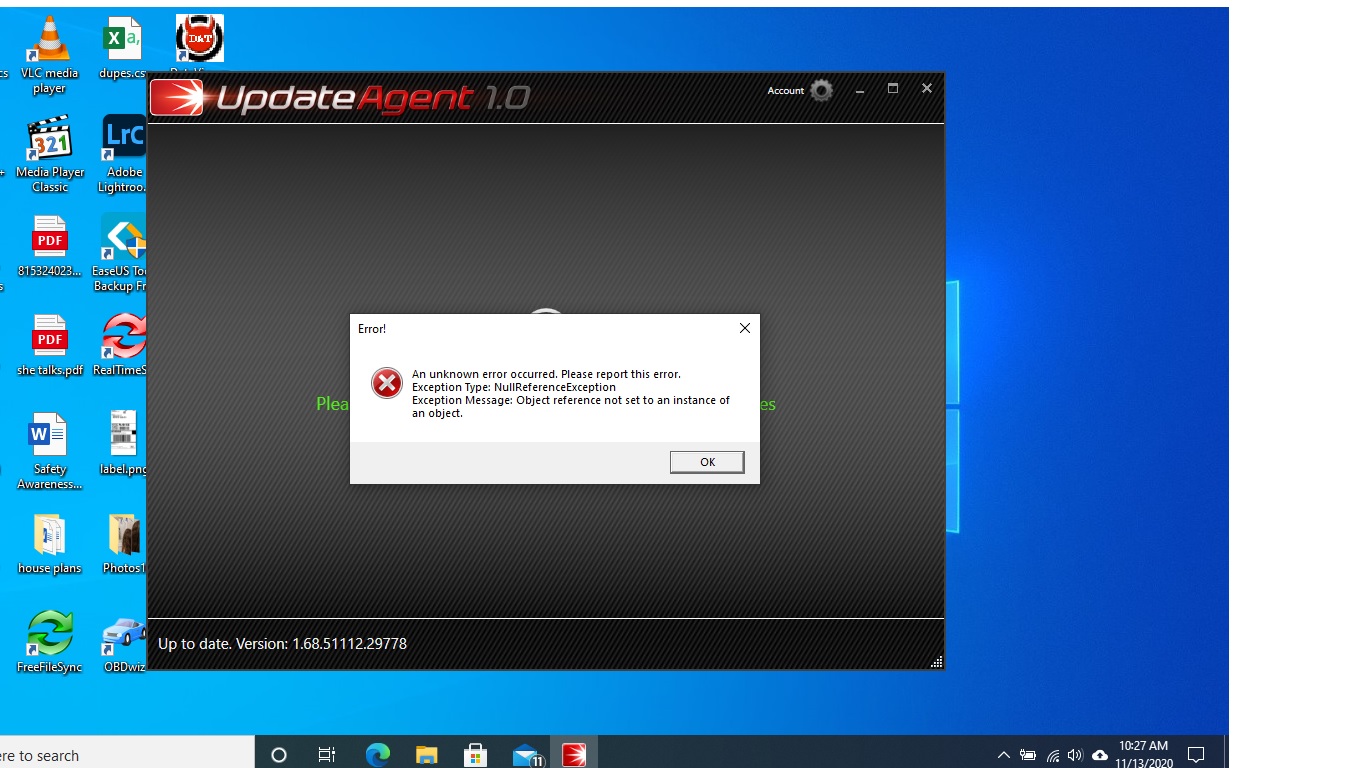This screenshot has height=768, width=1366.
Task: Click the UpdateAgent logo icon
Action: coord(176,98)
